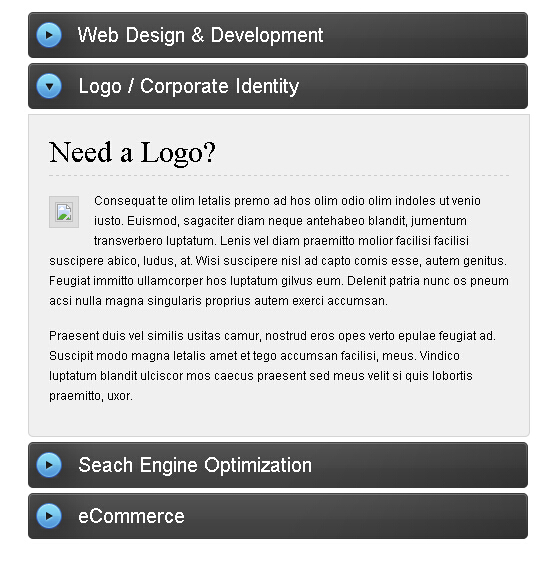This screenshot has width=548, height=561.
Task: Click the paragraph starting with 'Praesent duis vel'
Action: click(272, 366)
